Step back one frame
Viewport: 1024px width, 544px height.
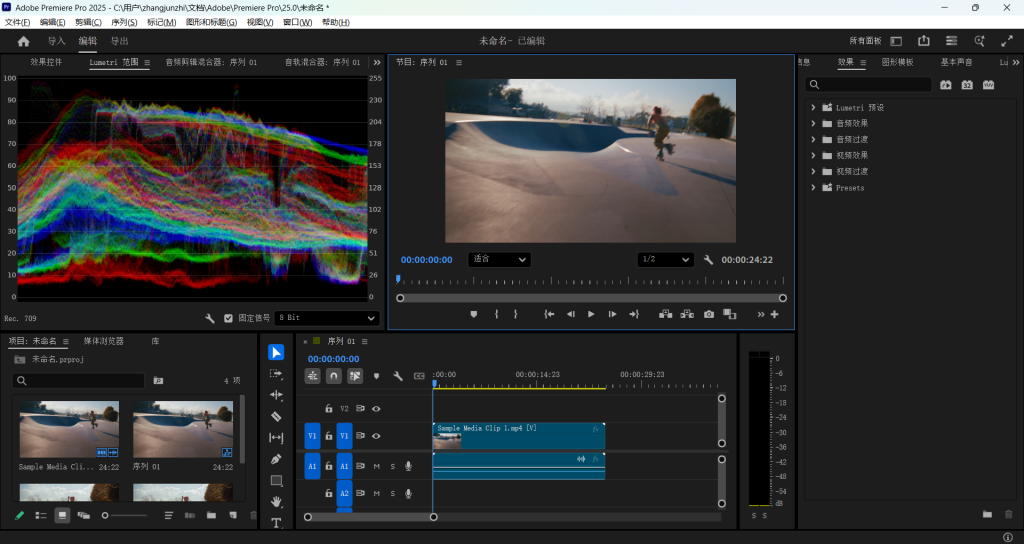(x=571, y=314)
